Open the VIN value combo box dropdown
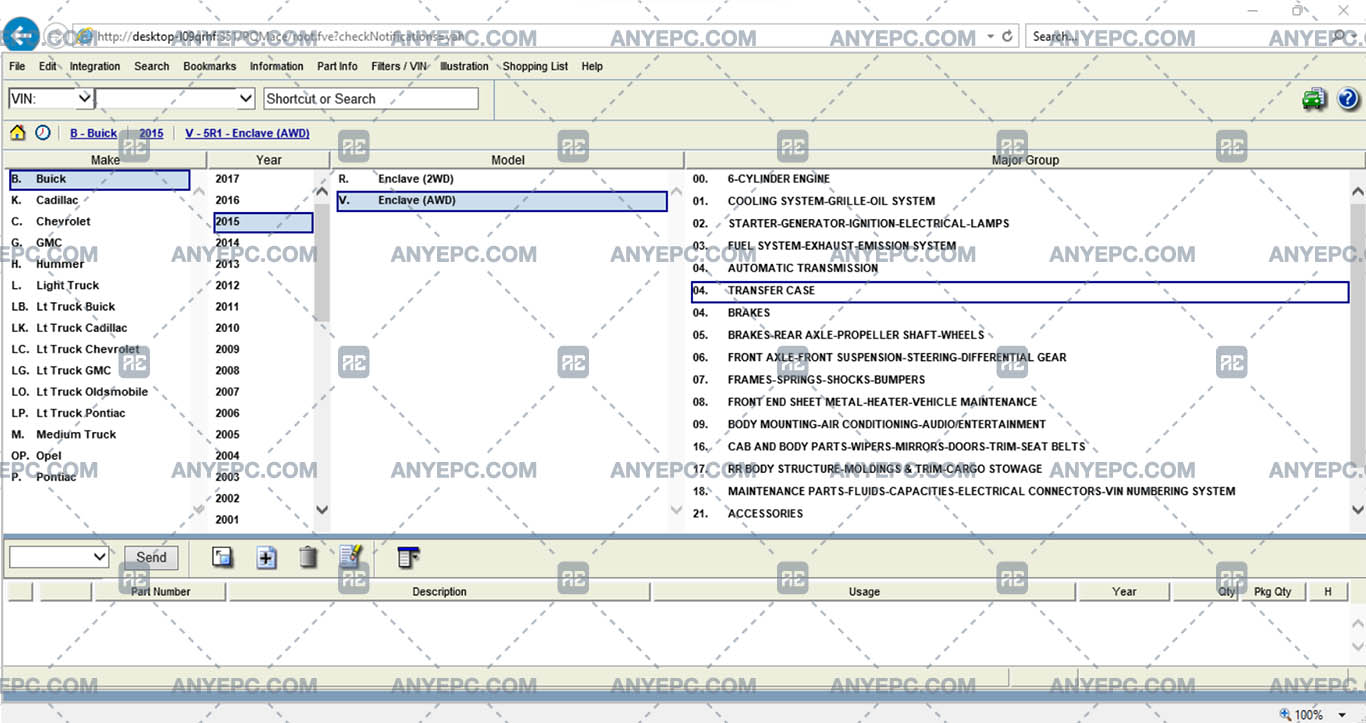Viewport: 1366px width, 723px height. pos(245,98)
